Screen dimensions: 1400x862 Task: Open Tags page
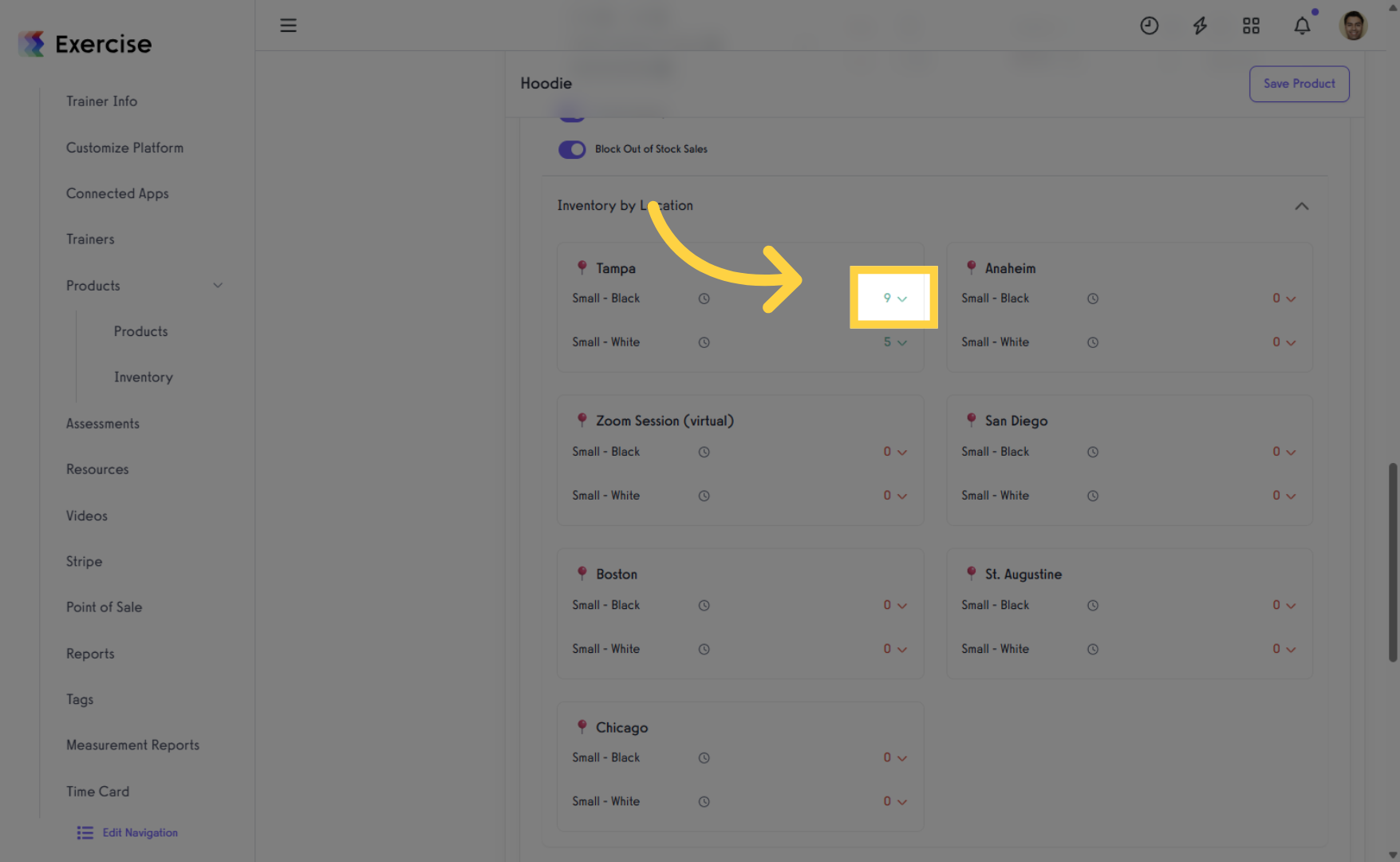80,699
